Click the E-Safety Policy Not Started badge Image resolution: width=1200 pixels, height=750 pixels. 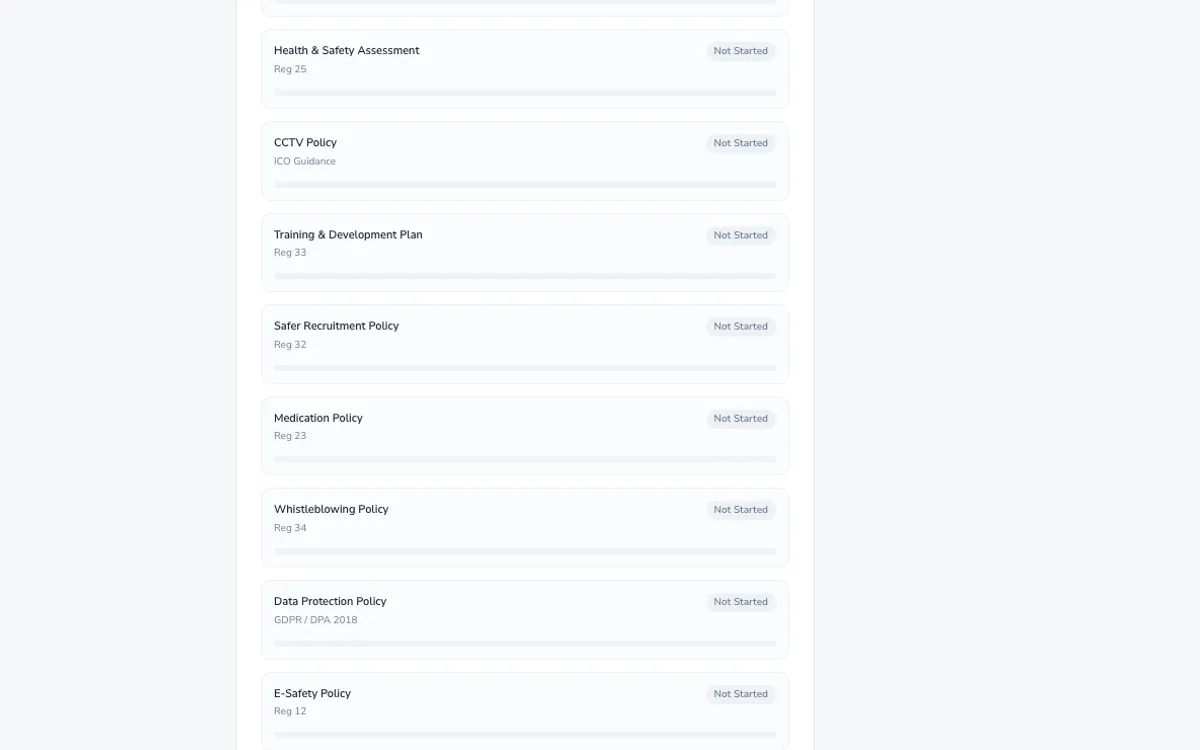[x=740, y=694]
